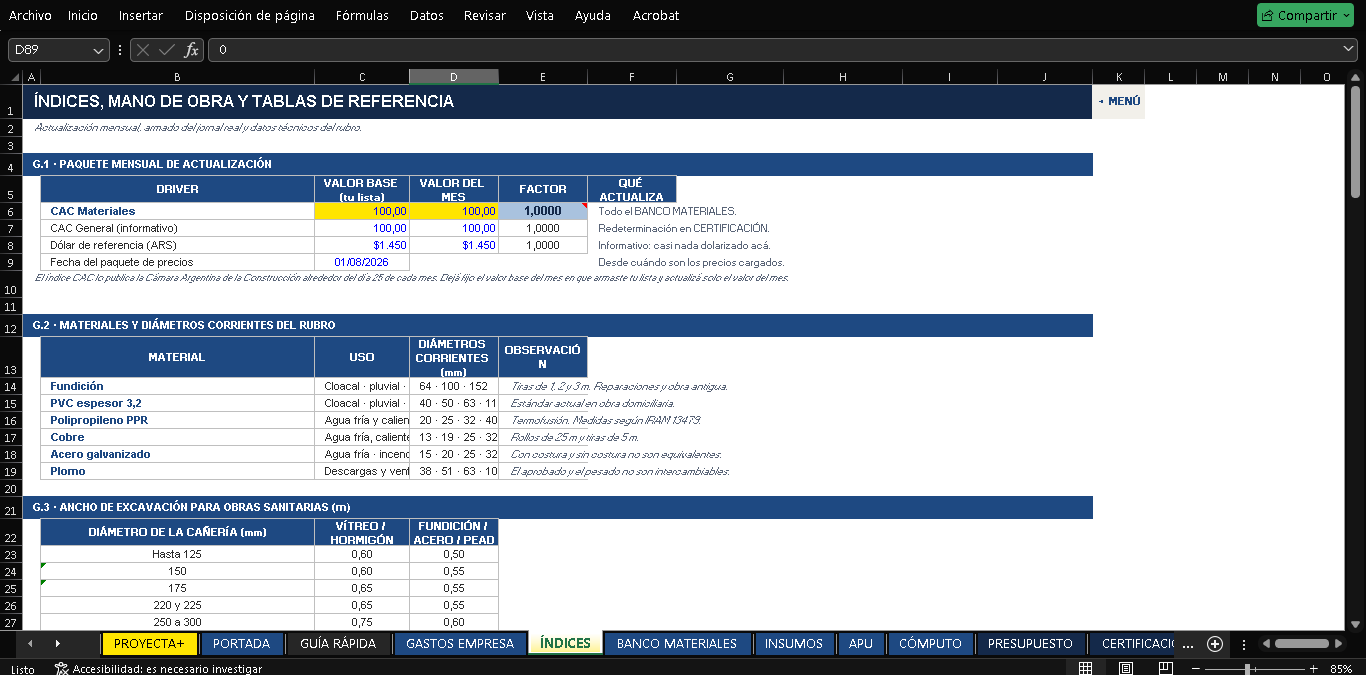Image resolution: width=1366 pixels, height=675 pixels.
Task: Switch to Page Break Preview icon
Action: pyautogui.click(x=1165, y=668)
